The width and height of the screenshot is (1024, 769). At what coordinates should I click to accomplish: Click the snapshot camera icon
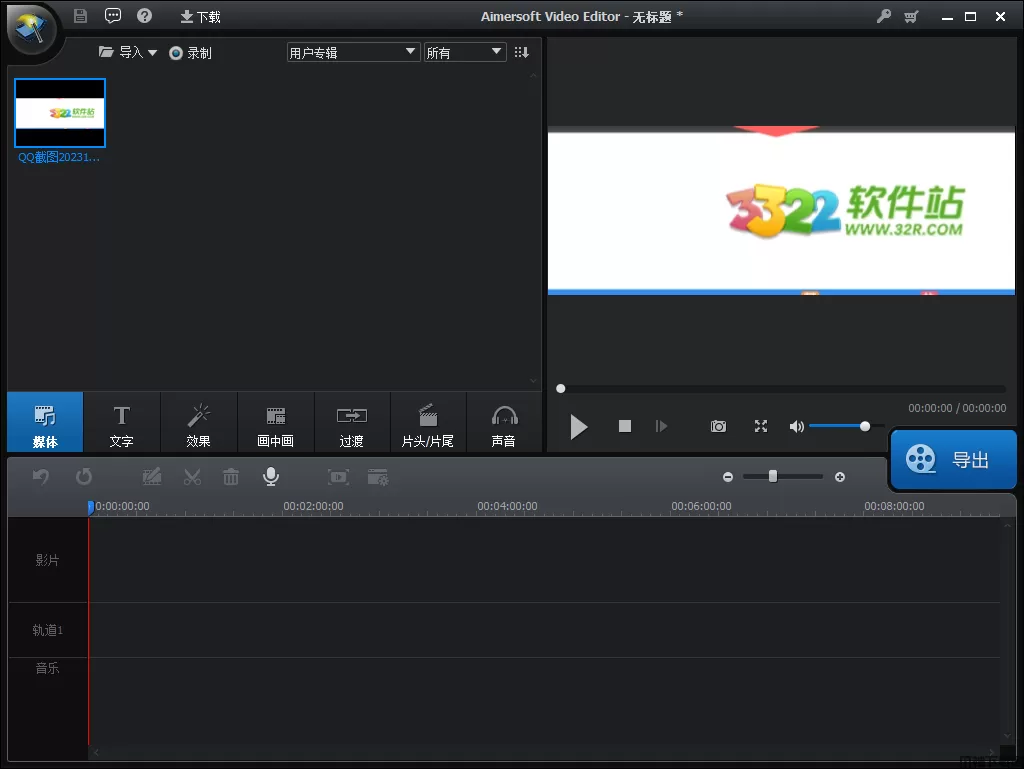[718, 426]
